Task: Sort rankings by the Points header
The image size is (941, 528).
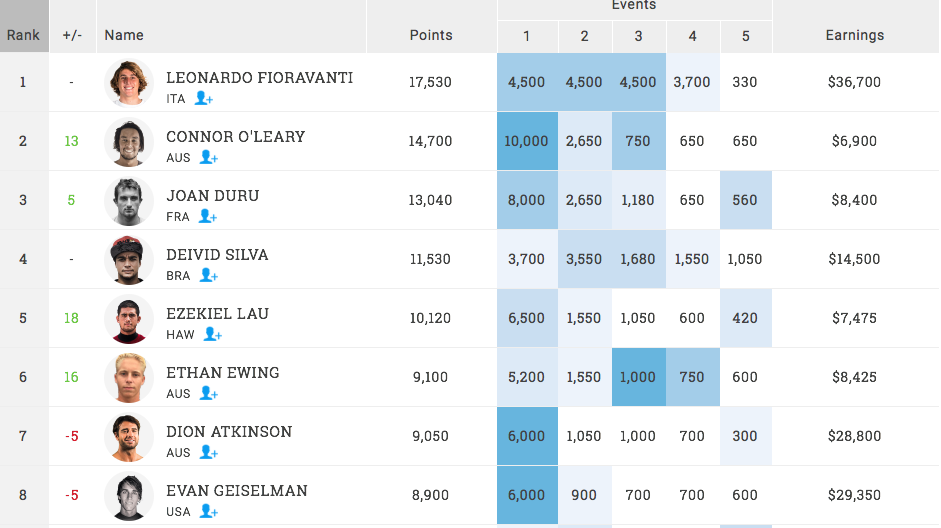Action: tap(431, 35)
